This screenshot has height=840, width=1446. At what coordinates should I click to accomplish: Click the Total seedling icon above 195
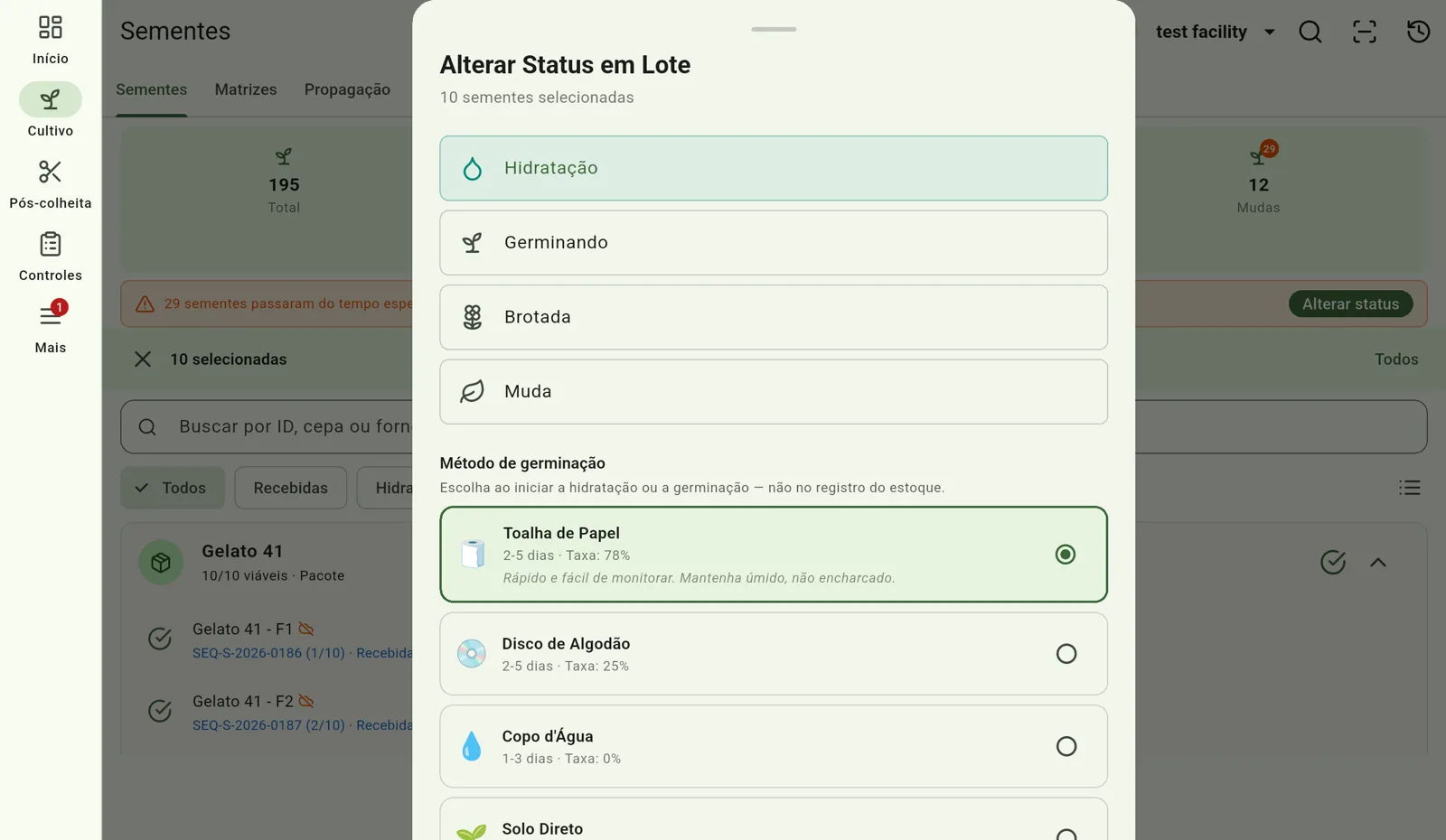click(x=284, y=156)
